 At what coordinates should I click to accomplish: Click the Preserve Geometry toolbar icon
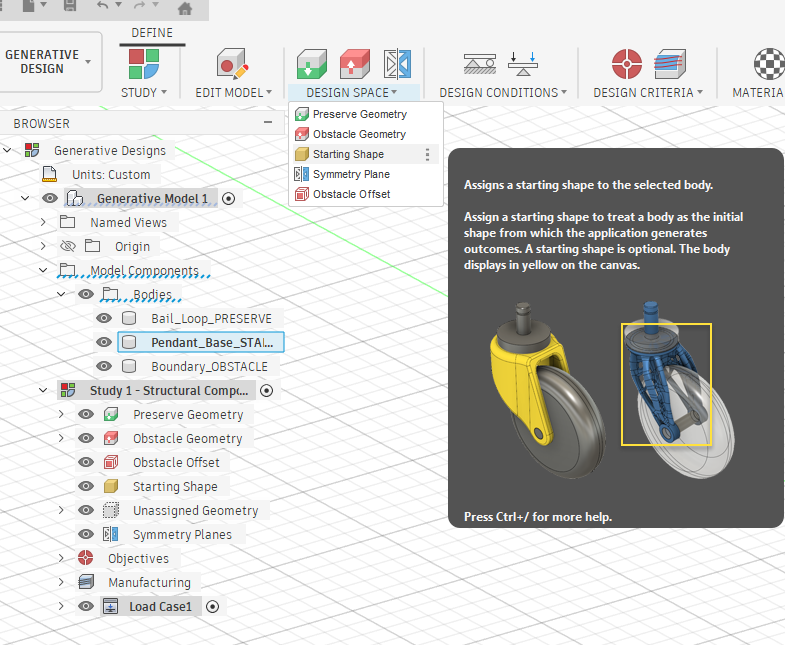point(311,64)
